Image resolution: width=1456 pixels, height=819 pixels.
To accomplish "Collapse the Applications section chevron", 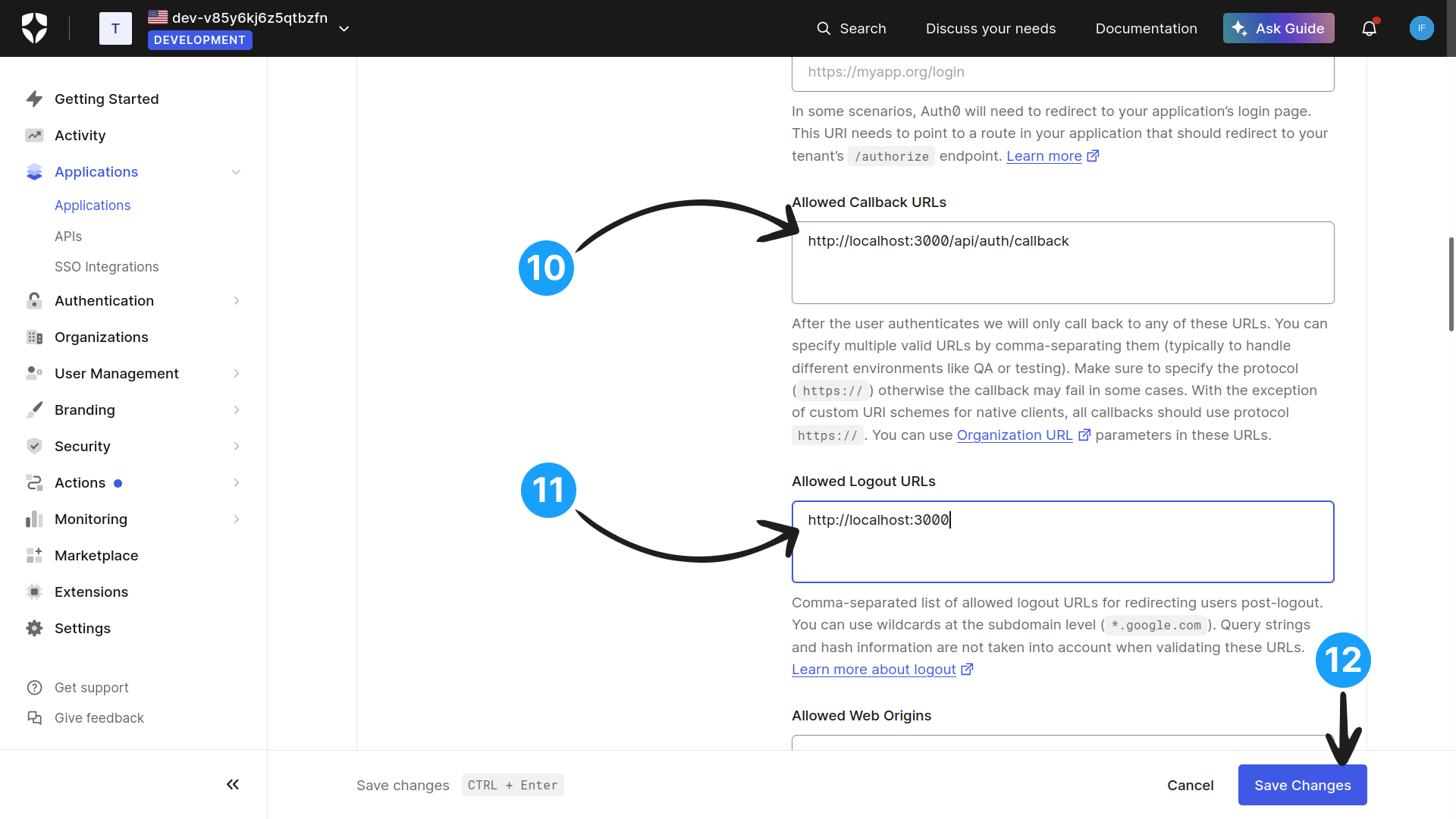I will (236, 172).
